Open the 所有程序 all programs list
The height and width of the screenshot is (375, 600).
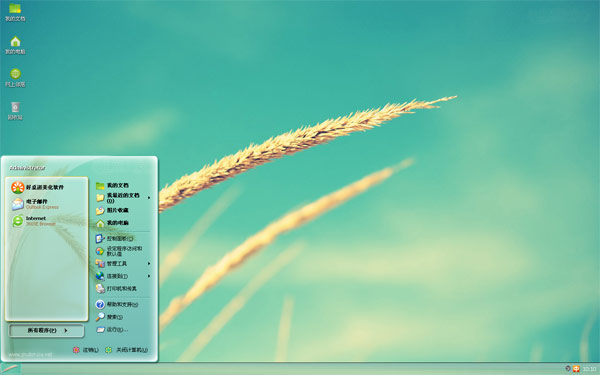click(47, 331)
